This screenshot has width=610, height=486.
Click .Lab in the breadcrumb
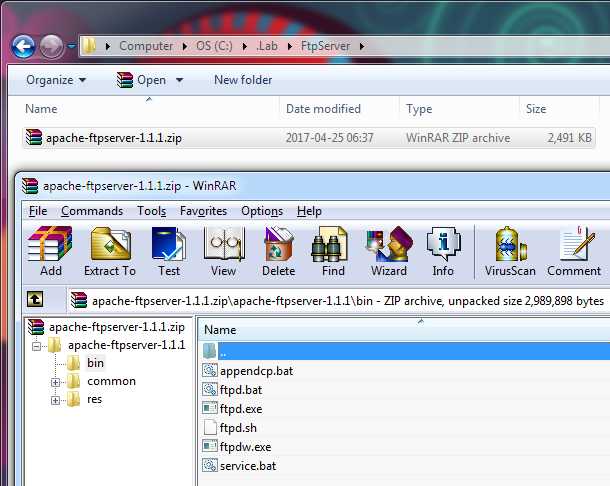pyautogui.click(x=267, y=46)
